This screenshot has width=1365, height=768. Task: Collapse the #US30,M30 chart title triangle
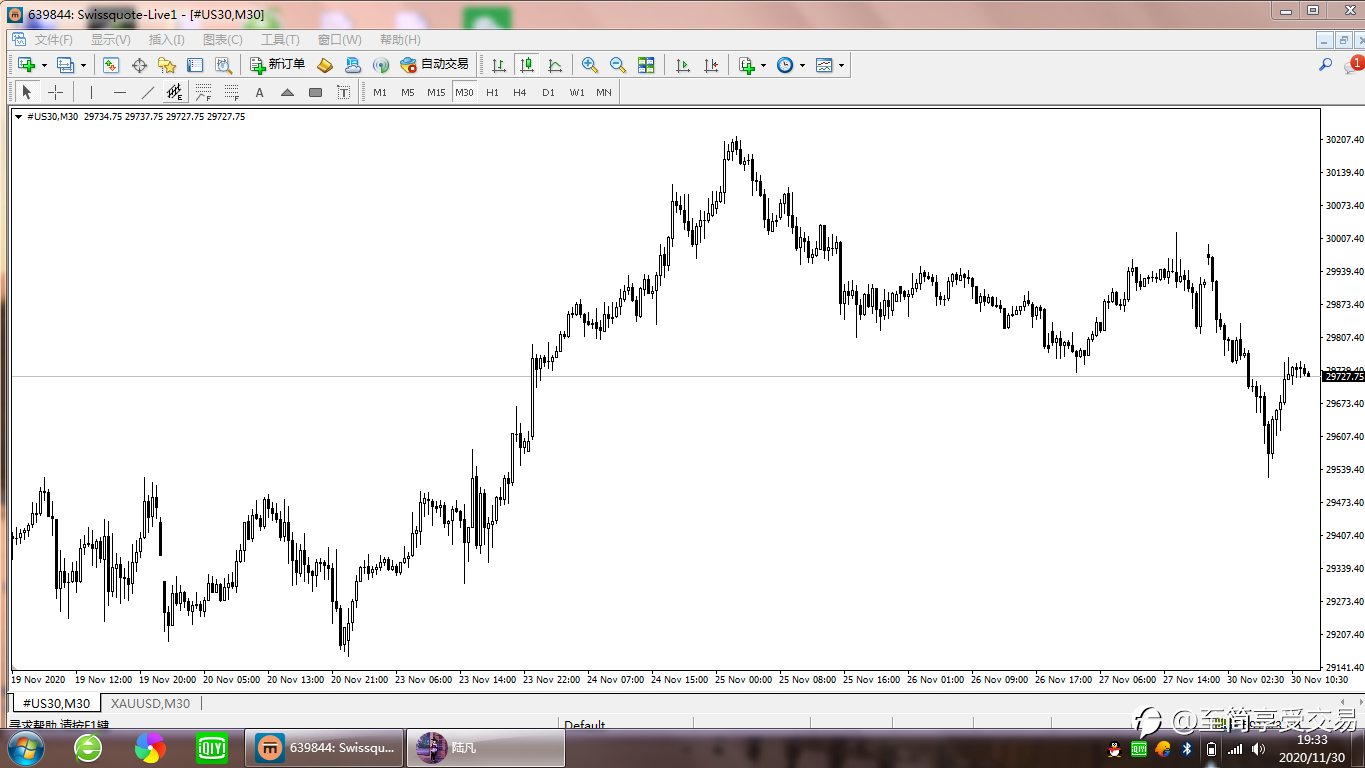[19, 117]
